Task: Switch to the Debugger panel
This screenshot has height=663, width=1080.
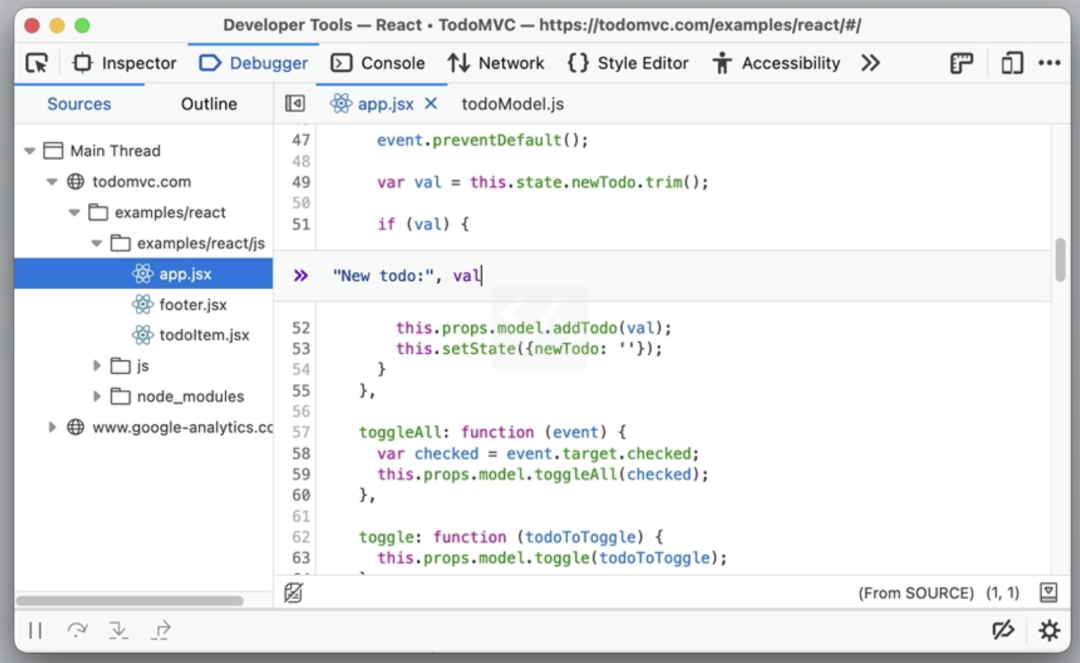Action: click(x=253, y=63)
